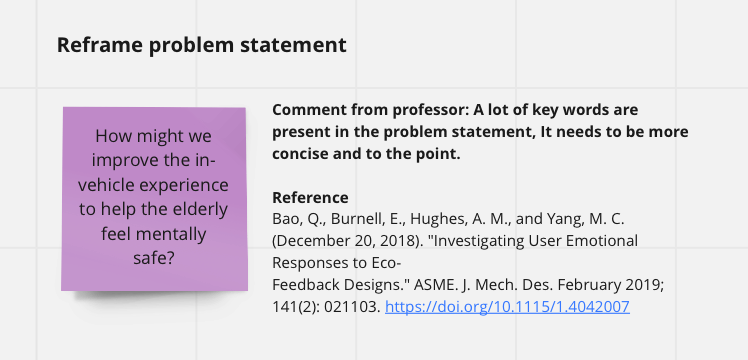
Task: Click the 'Bao, Q., Burnell, E.' author line
Action: tap(448, 219)
